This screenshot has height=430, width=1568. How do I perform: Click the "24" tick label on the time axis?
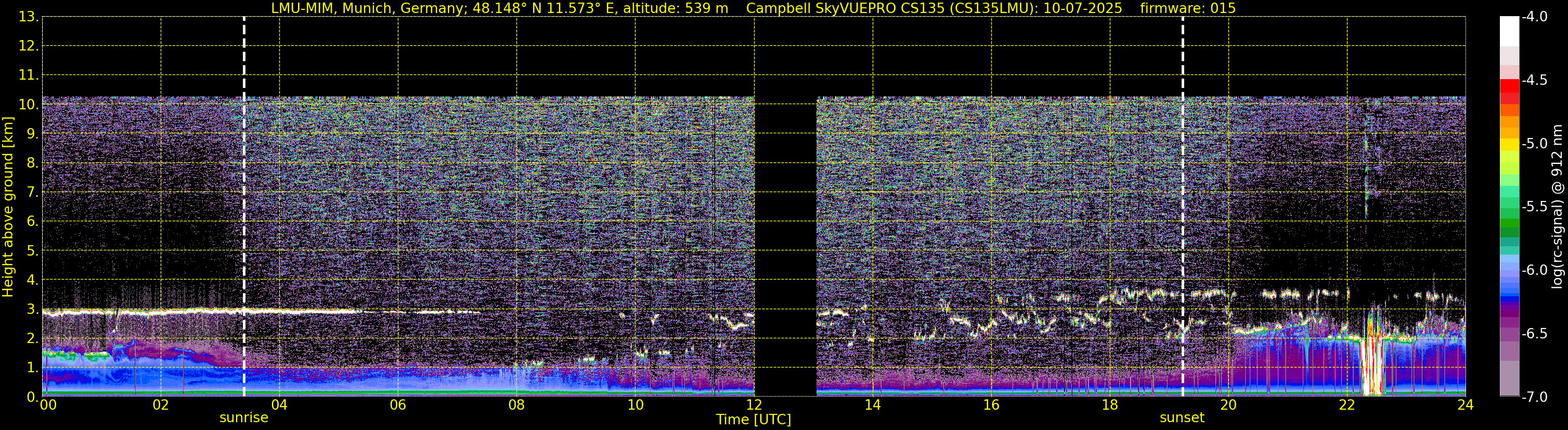tap(1466, 405)
